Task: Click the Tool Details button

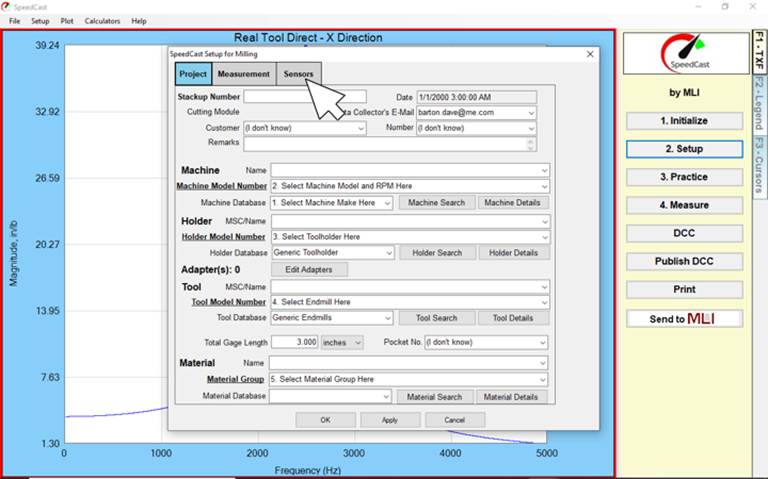Action: 513,318
